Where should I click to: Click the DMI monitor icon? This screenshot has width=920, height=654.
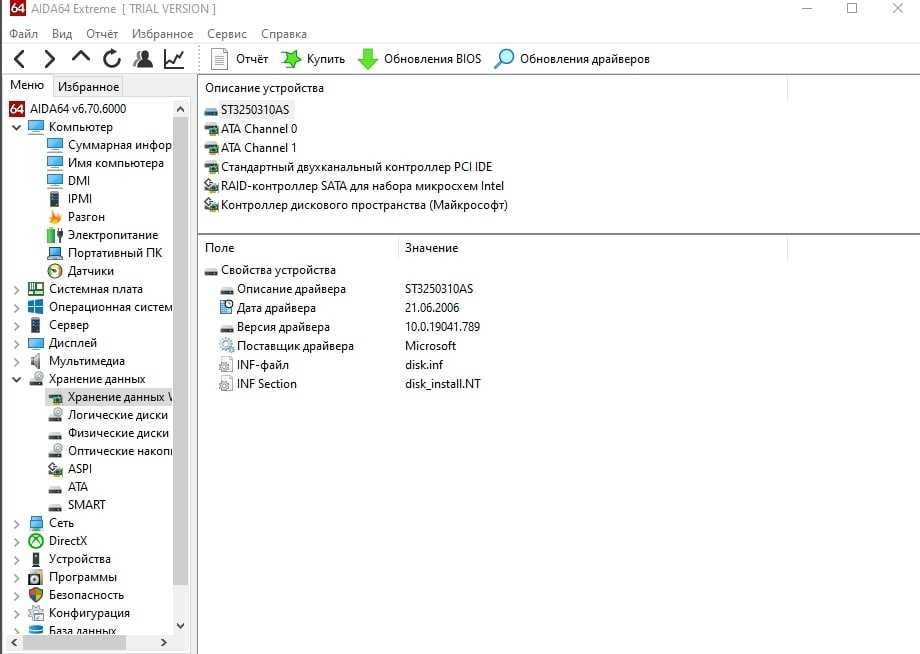pyautogui.click(x=55, y=181)
